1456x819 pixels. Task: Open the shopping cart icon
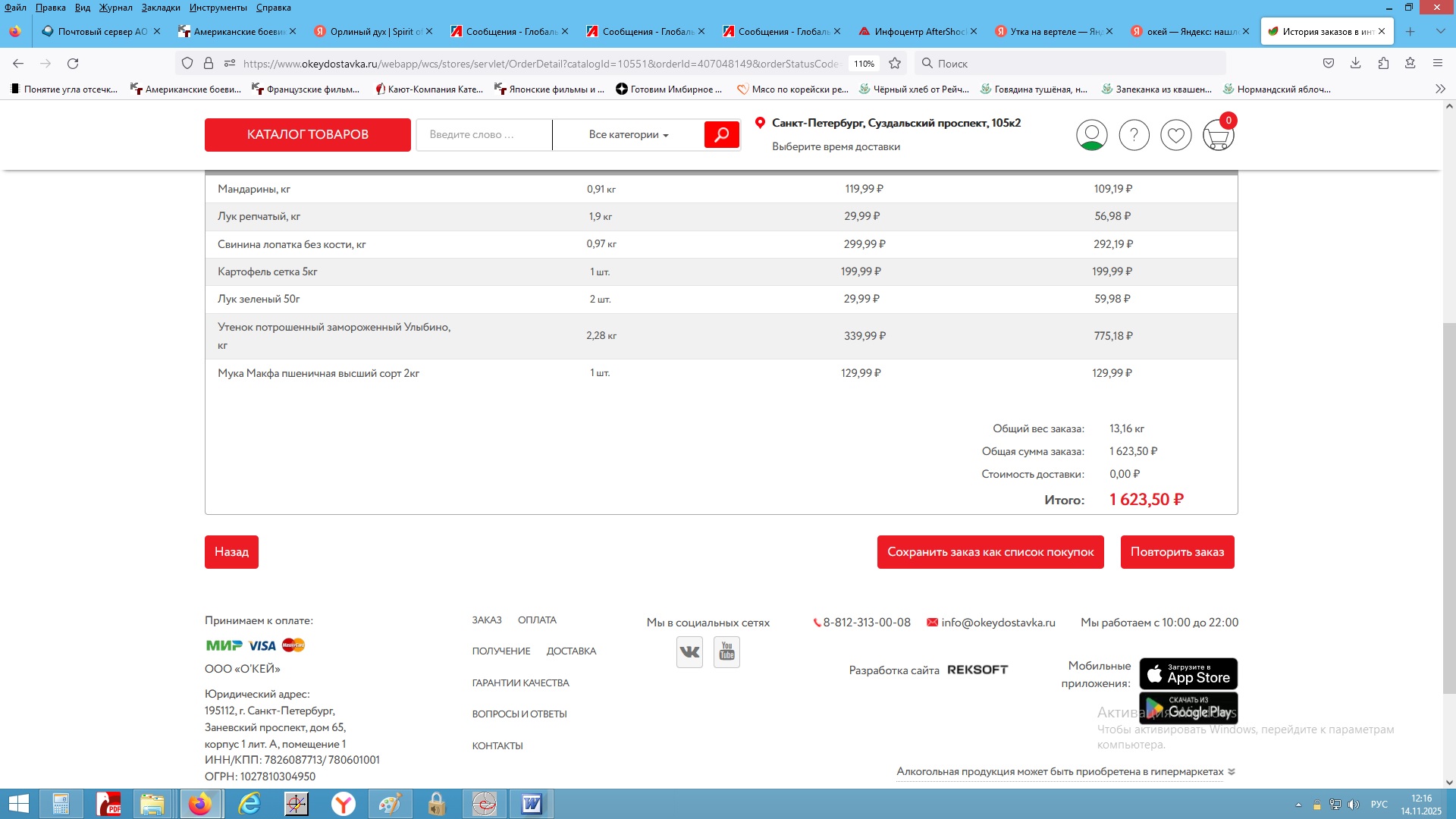[x=1217, y=136]
